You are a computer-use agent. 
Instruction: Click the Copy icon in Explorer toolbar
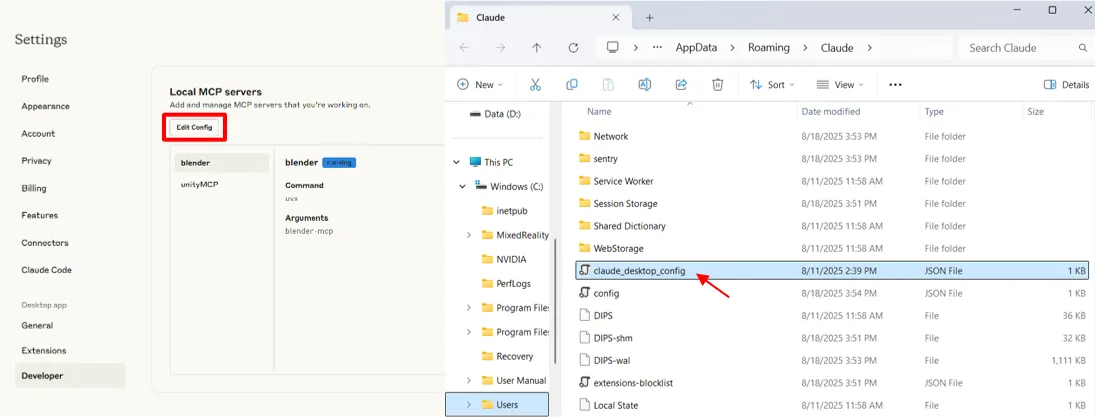[x=572, y=85]
